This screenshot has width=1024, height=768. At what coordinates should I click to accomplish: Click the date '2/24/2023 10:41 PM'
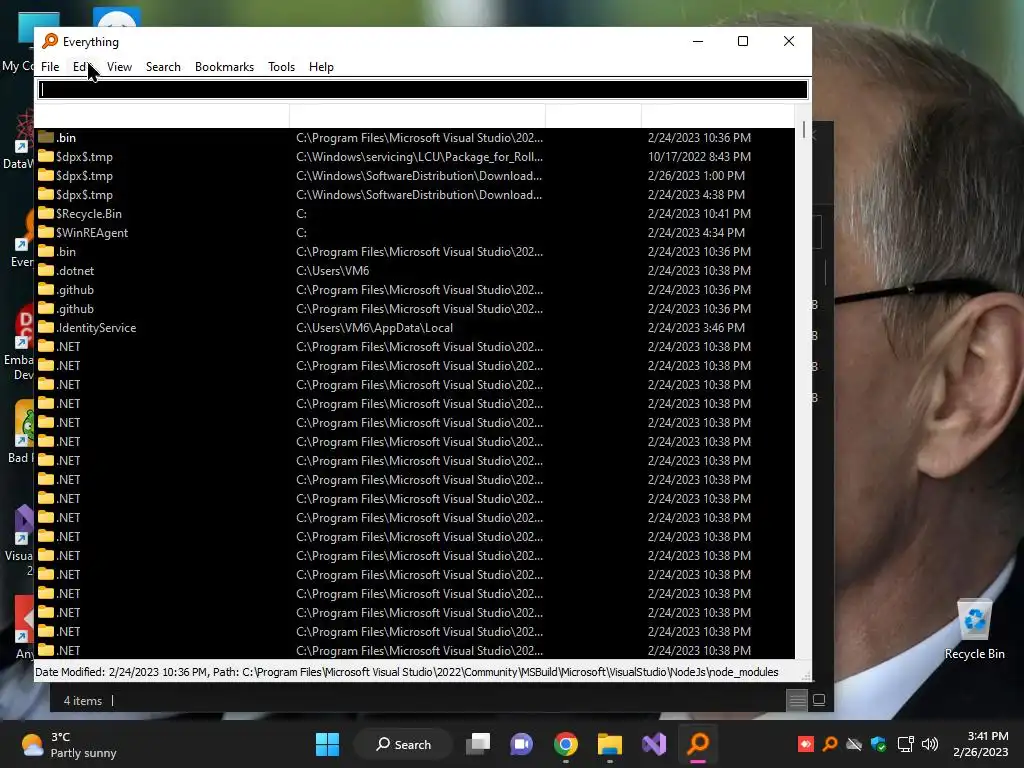(x=699, y=214)
